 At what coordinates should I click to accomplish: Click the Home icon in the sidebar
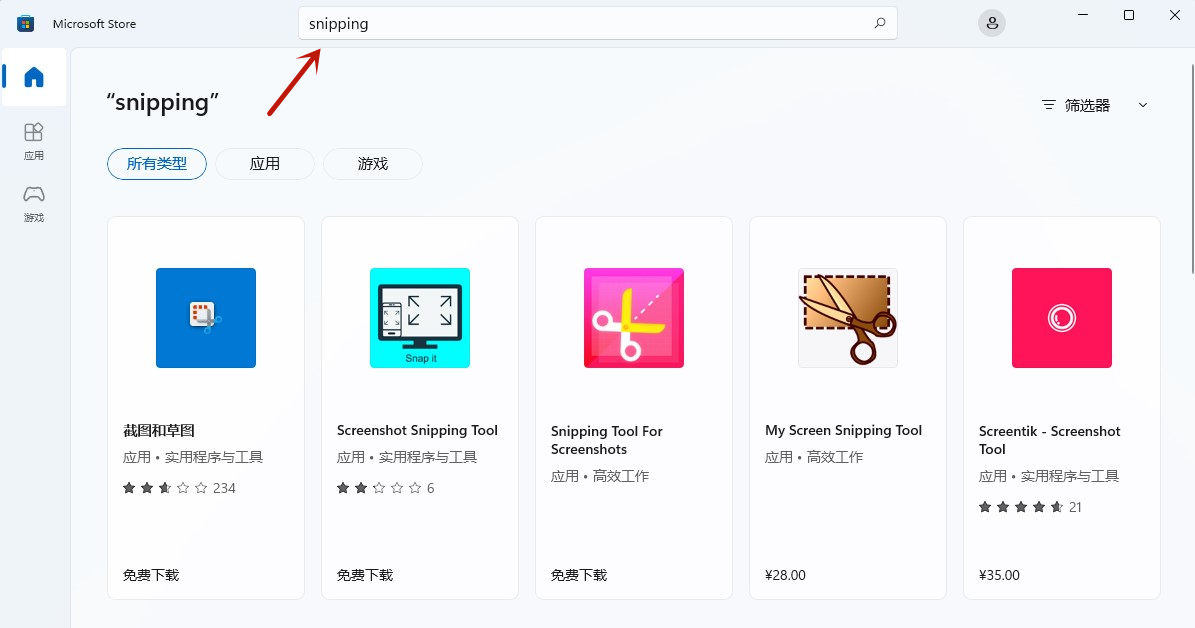(34, 77)
